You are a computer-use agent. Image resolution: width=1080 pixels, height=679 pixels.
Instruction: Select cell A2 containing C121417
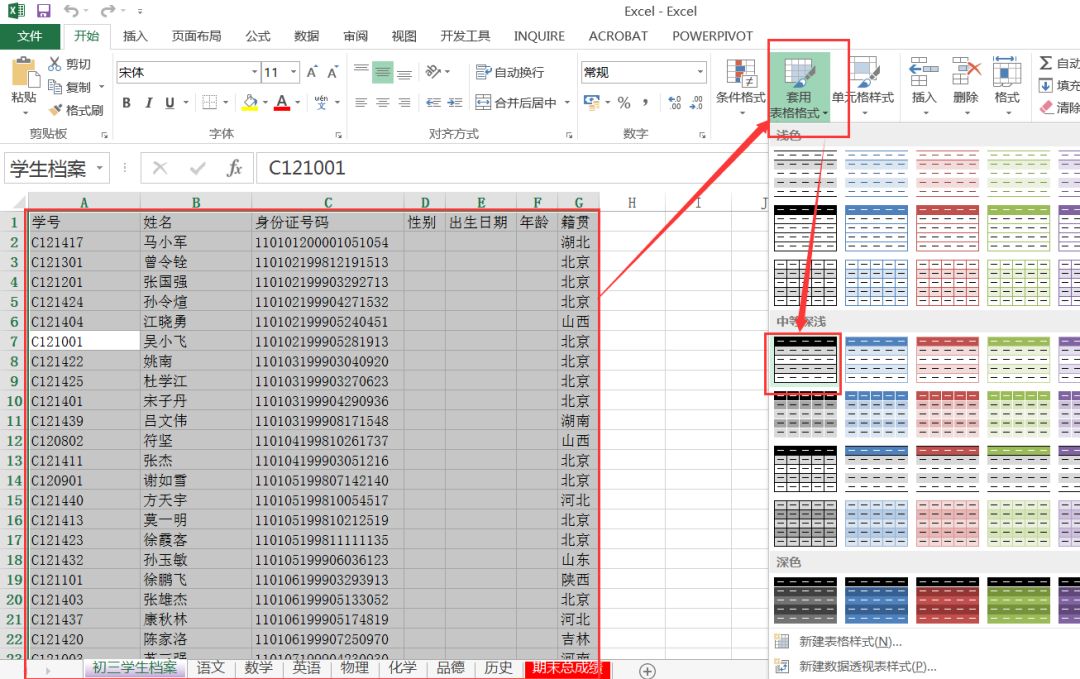coord(84,242)
